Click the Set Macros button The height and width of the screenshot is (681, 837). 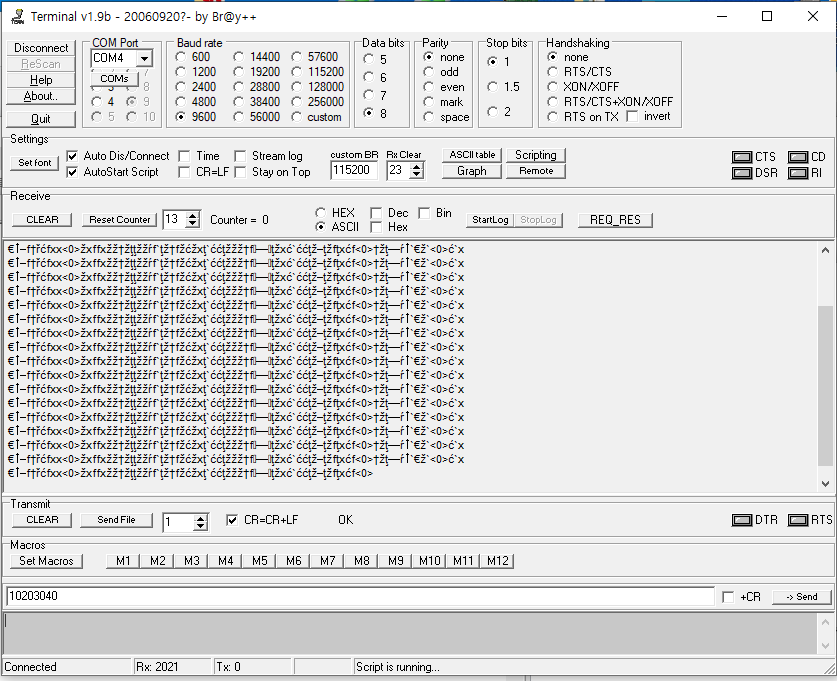click(46, 561)
